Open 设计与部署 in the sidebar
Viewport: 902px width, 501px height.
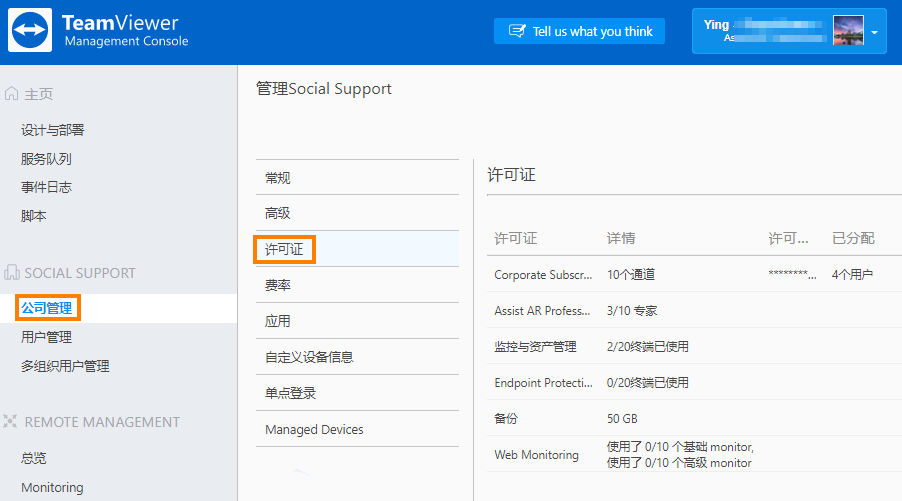pyautogui.click(x=53, y=130)
